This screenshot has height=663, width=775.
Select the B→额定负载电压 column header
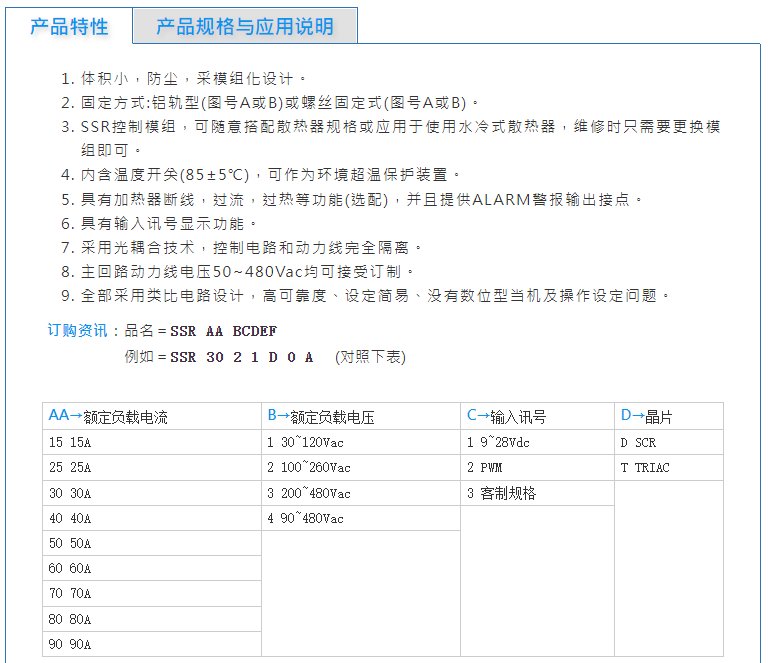tap(361, 416)
